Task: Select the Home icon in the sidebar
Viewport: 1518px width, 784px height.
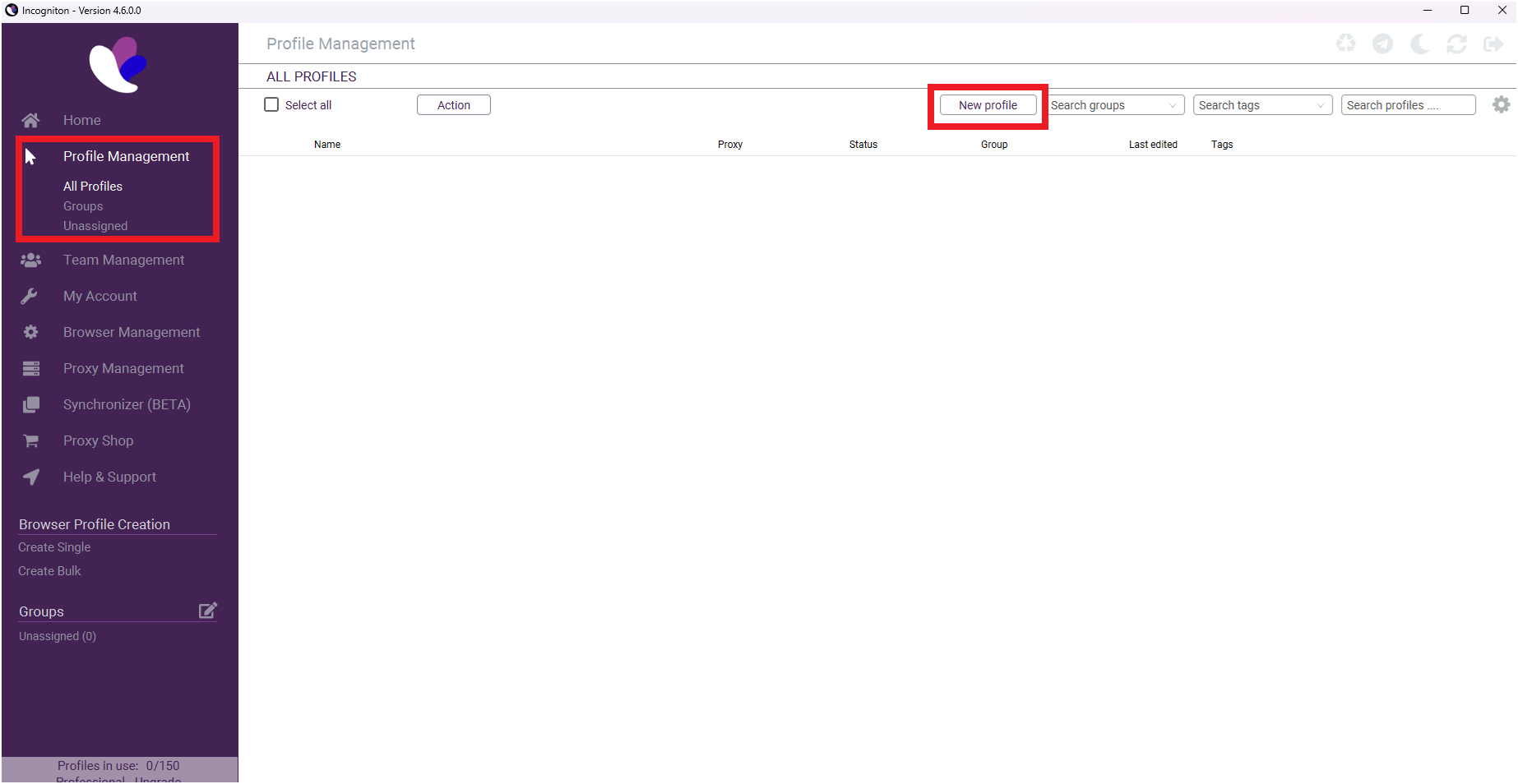Action: pos(30,120)
